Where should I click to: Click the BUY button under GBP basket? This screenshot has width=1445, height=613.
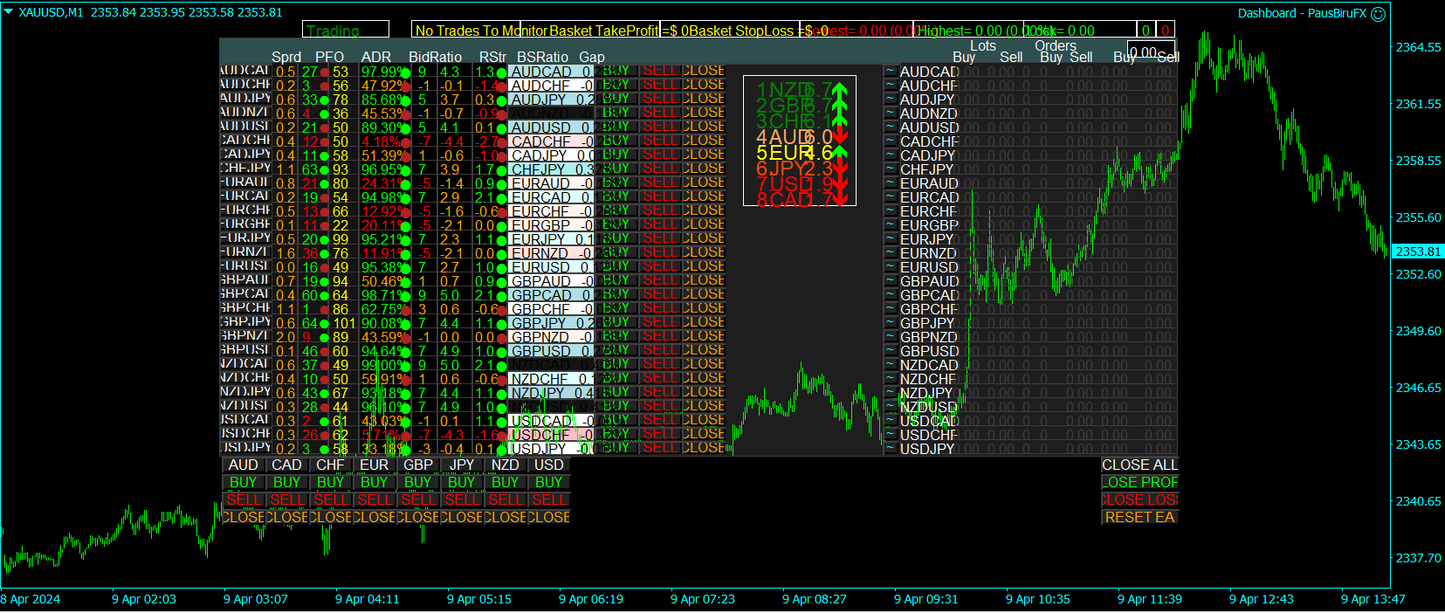click(x=418, y=483)
